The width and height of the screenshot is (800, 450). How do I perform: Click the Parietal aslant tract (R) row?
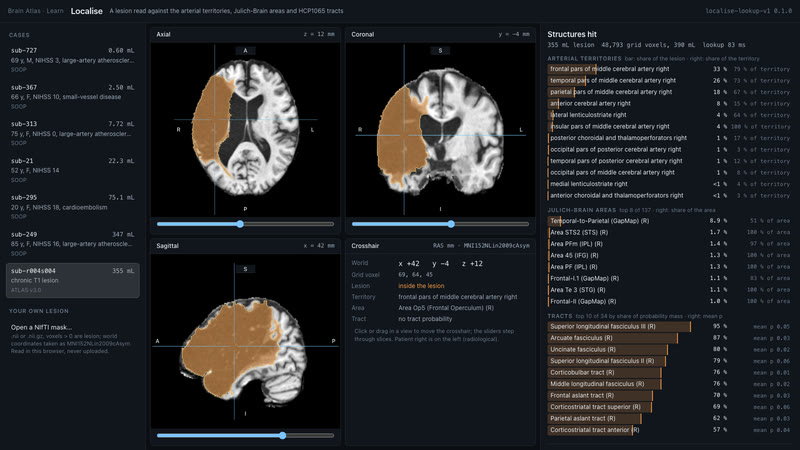pos(669,418)
